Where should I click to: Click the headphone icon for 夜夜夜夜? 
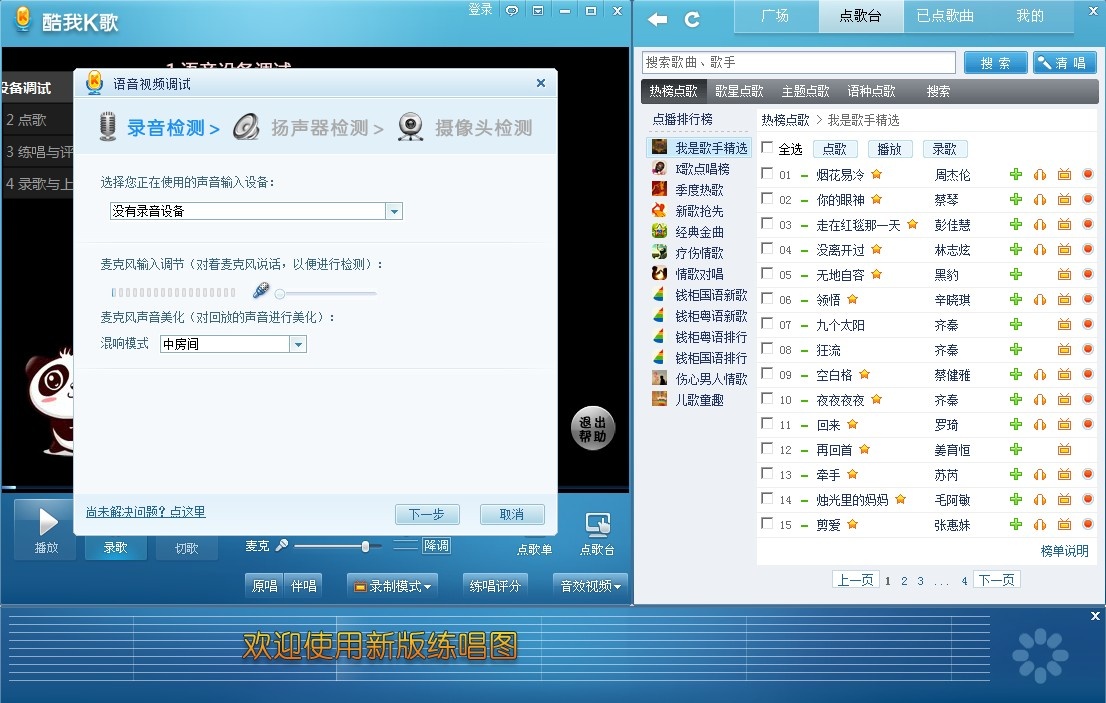point(1040,400)
